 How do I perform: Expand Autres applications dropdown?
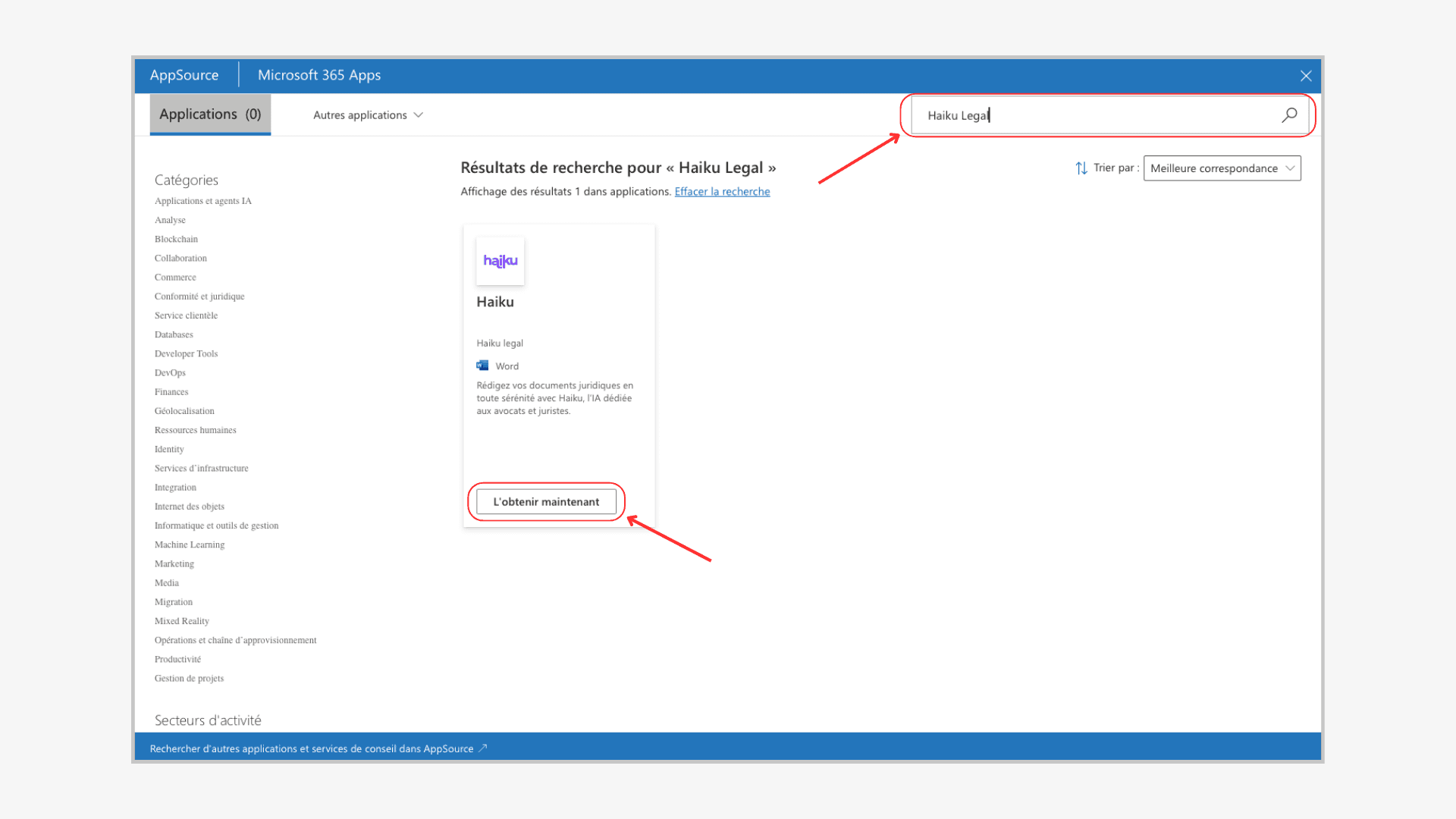click(368, 115)
